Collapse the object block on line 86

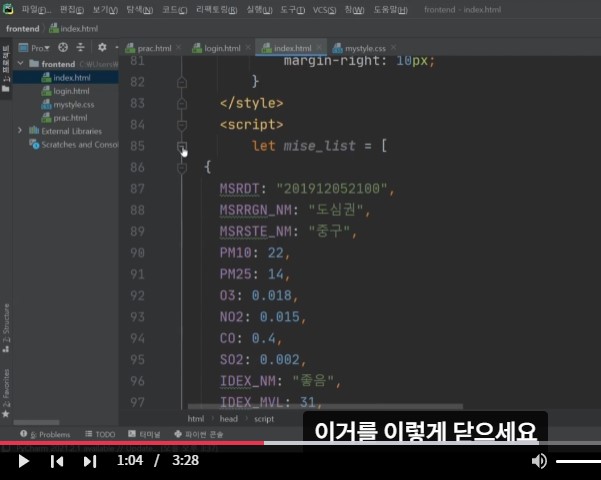[x=182, y=168]
